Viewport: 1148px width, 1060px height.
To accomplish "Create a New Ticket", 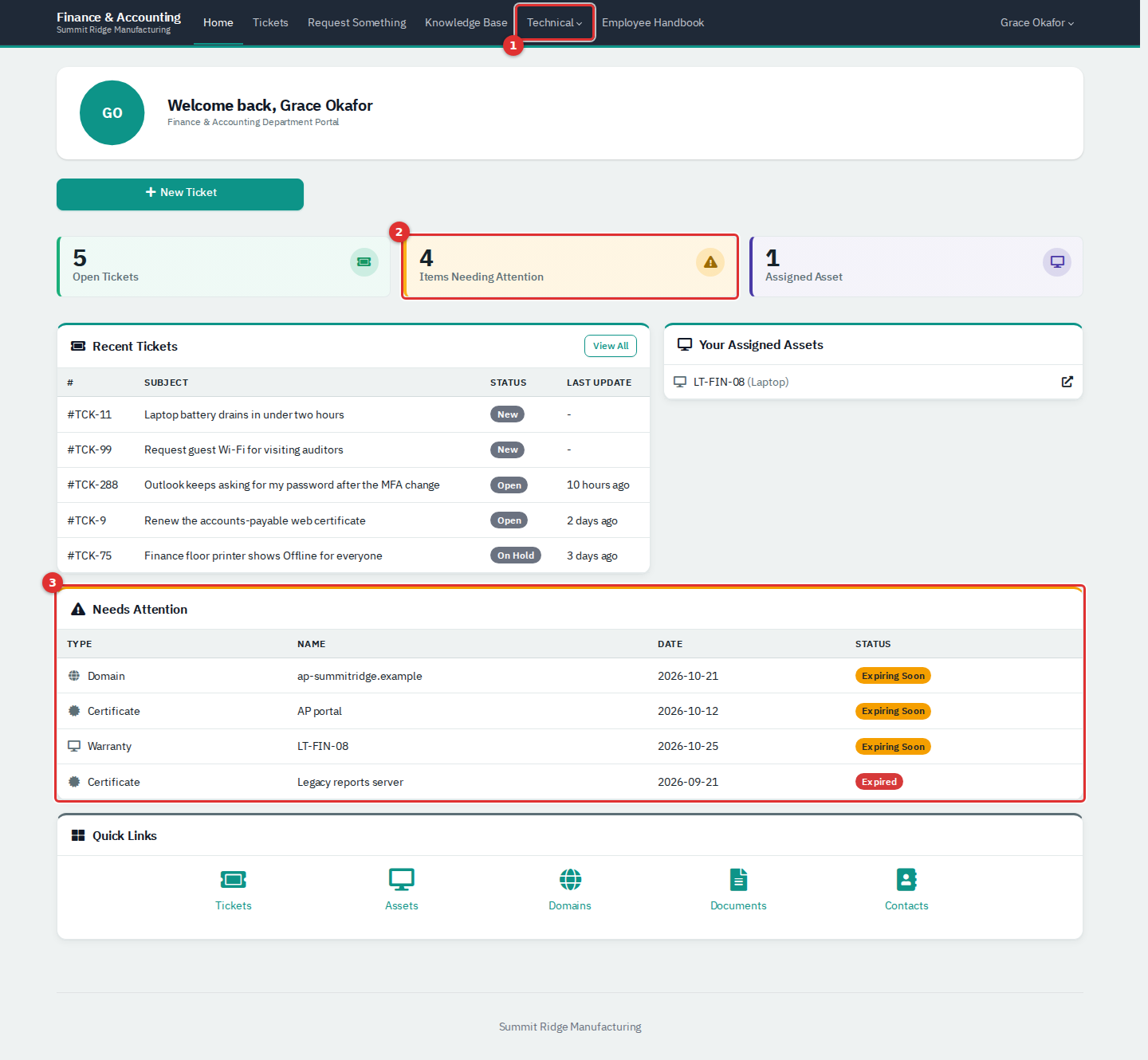I will coord(180,194).
